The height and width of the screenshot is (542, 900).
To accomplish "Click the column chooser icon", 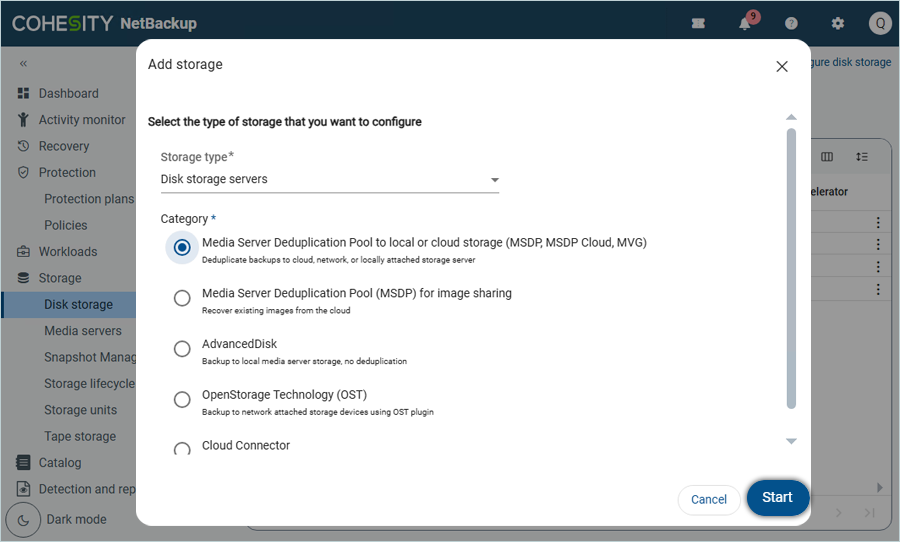I will point(827,157).
